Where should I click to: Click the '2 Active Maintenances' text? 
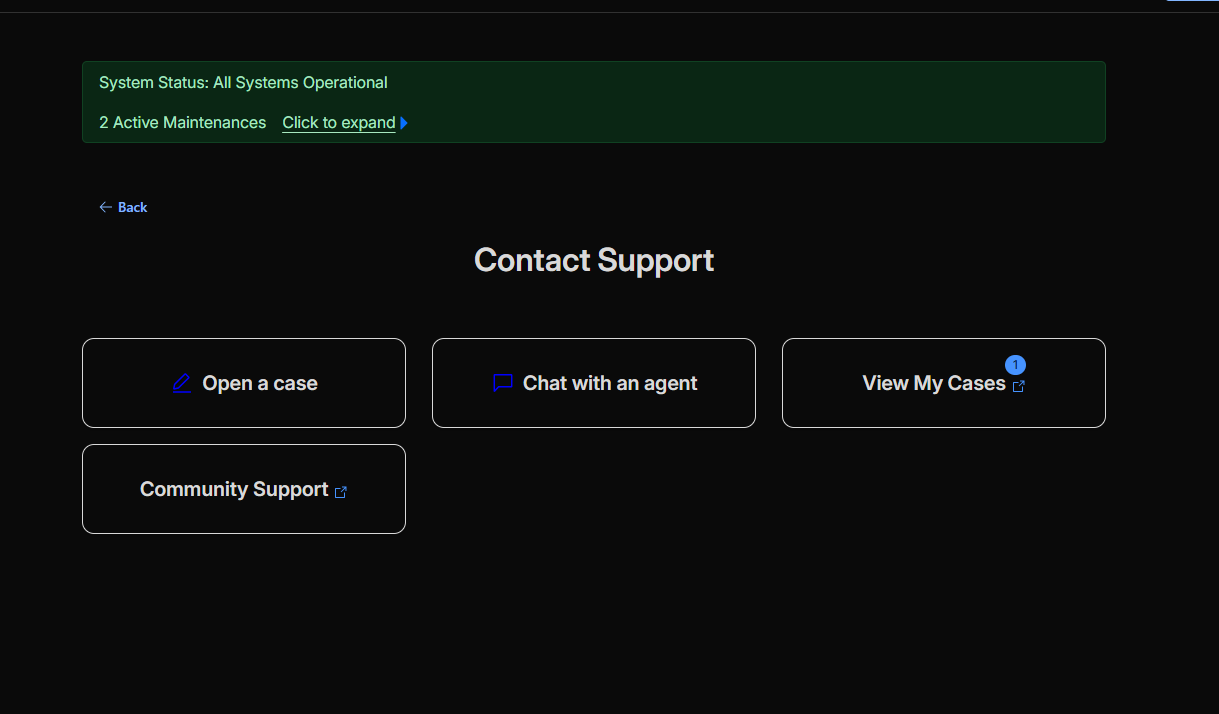click(x=183, y=123)
